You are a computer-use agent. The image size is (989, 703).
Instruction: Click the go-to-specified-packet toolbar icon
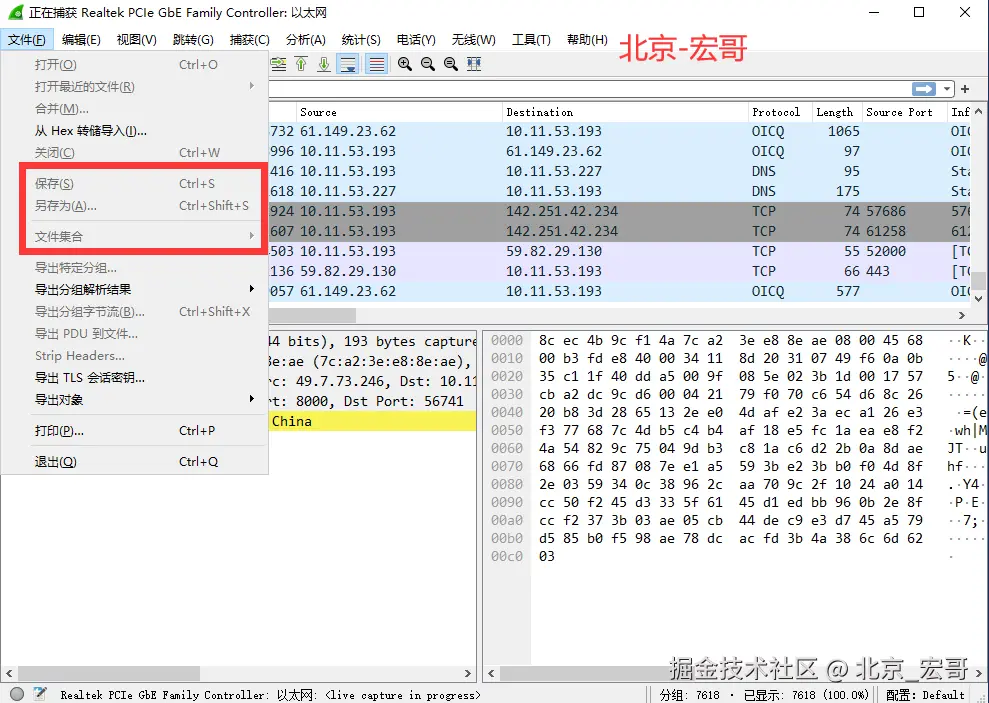point(278,64)
